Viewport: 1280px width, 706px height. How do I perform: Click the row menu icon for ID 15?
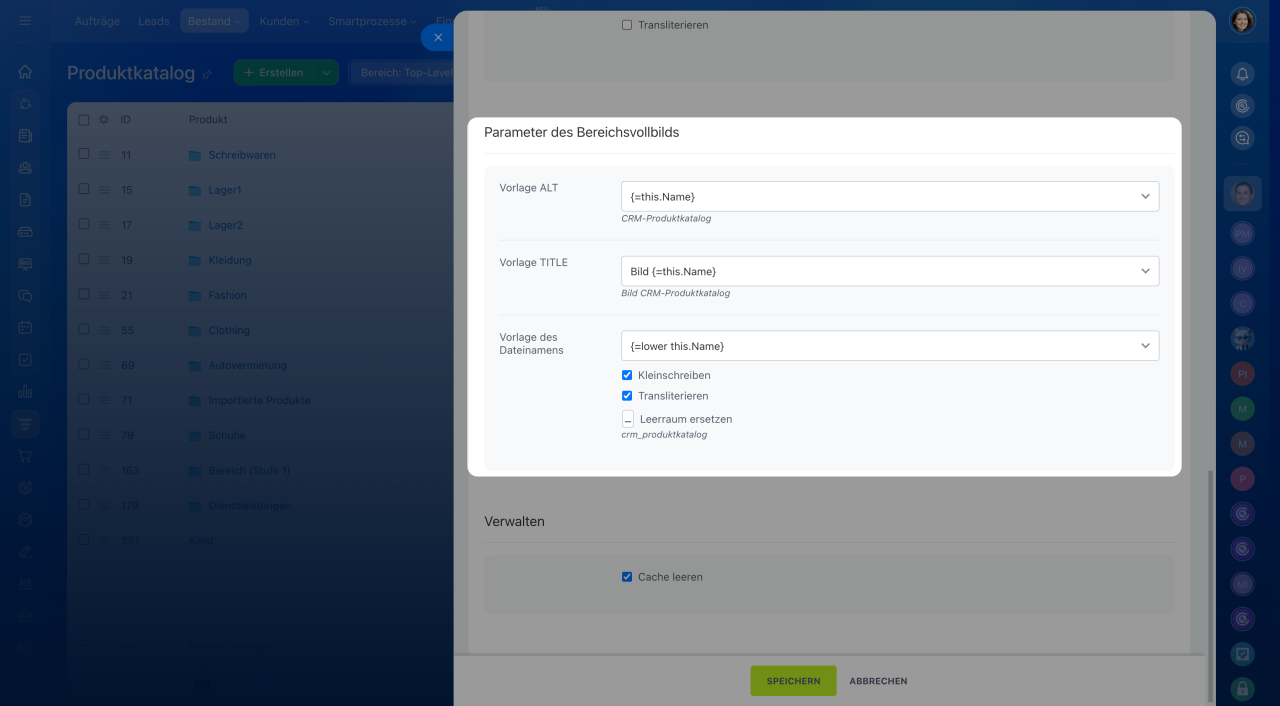coord(104,190)
